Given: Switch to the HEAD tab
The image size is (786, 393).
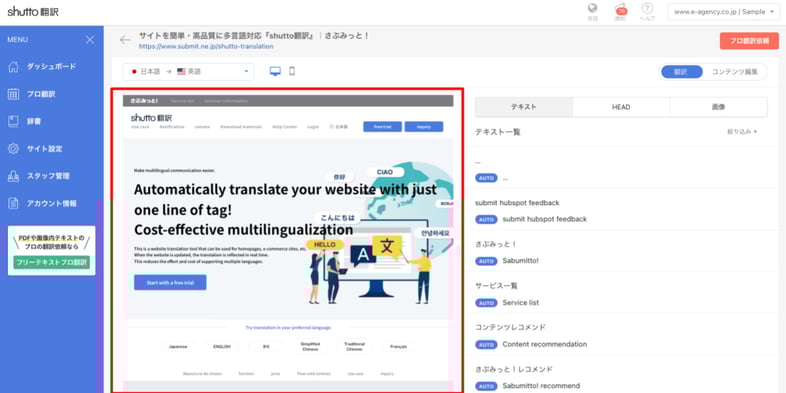Looking at the screenshot, I should [621, 107].
